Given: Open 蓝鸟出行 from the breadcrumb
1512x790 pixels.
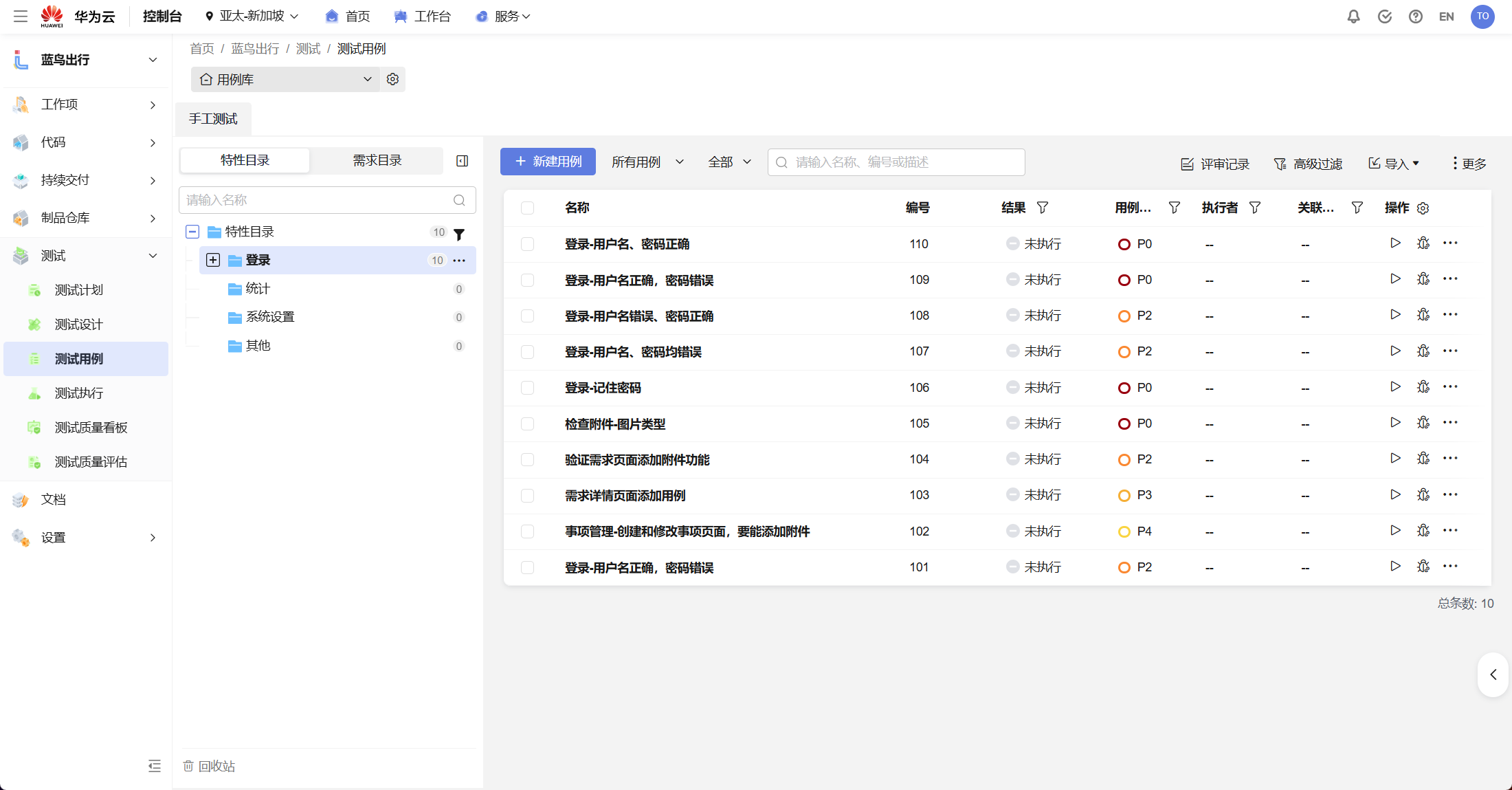Looking at the screenshot, I should 255,48.
